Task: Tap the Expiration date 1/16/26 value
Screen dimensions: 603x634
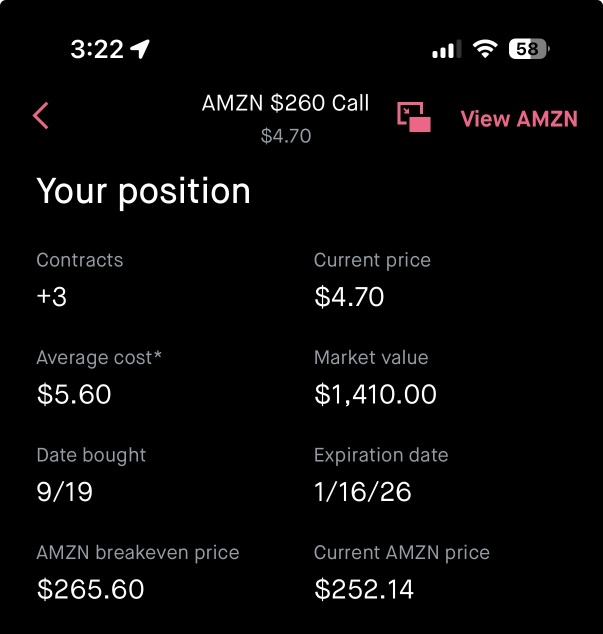Action: (362, 492)
